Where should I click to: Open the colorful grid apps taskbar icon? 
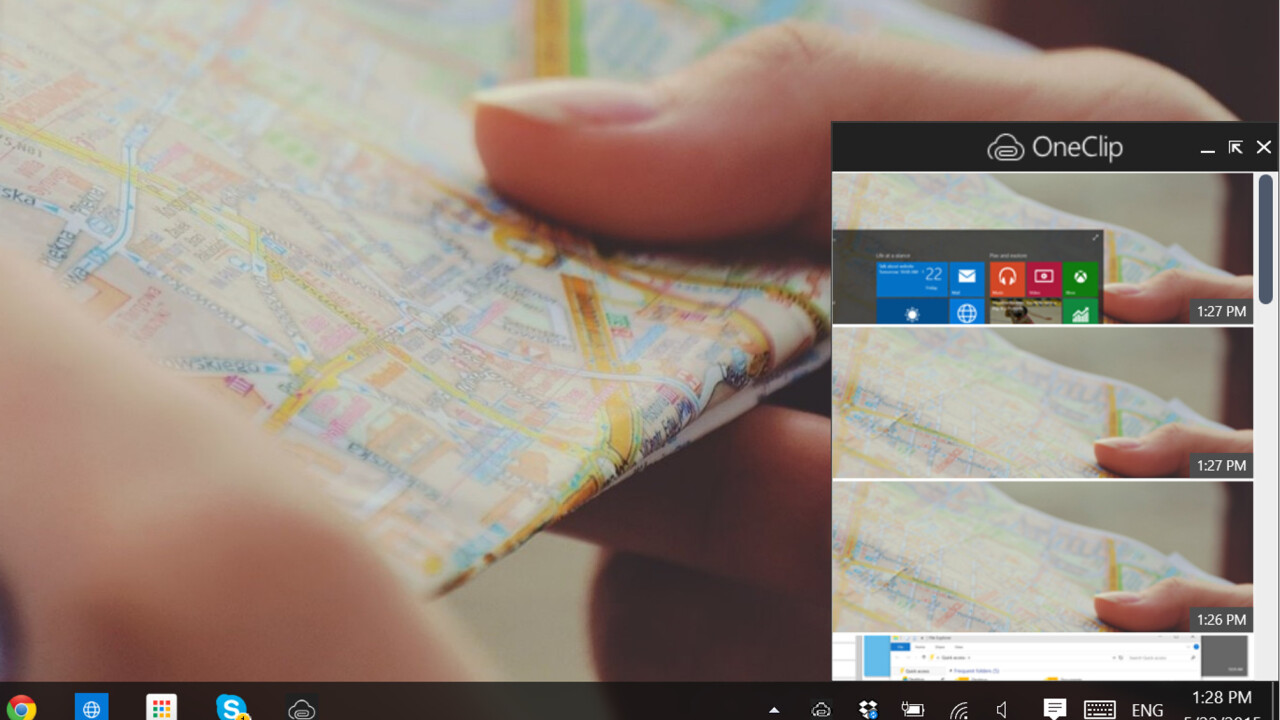(161, 708)
